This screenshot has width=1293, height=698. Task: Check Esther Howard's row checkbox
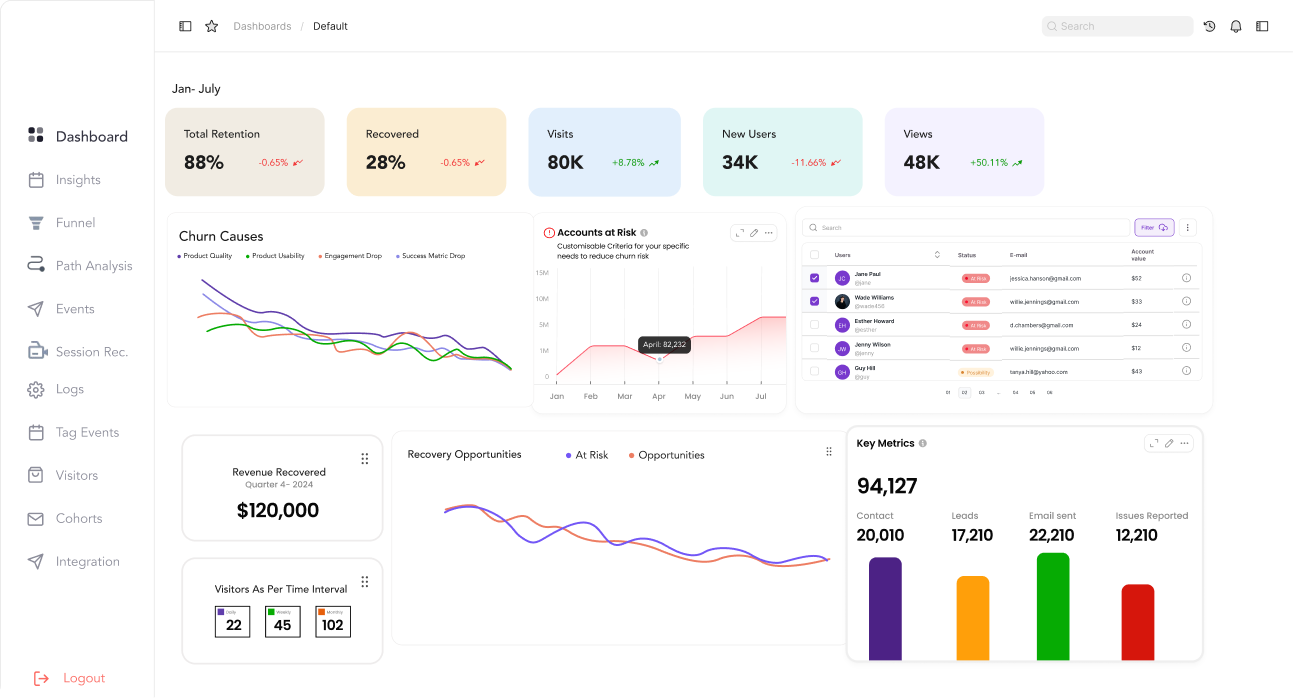coord(814,324)
